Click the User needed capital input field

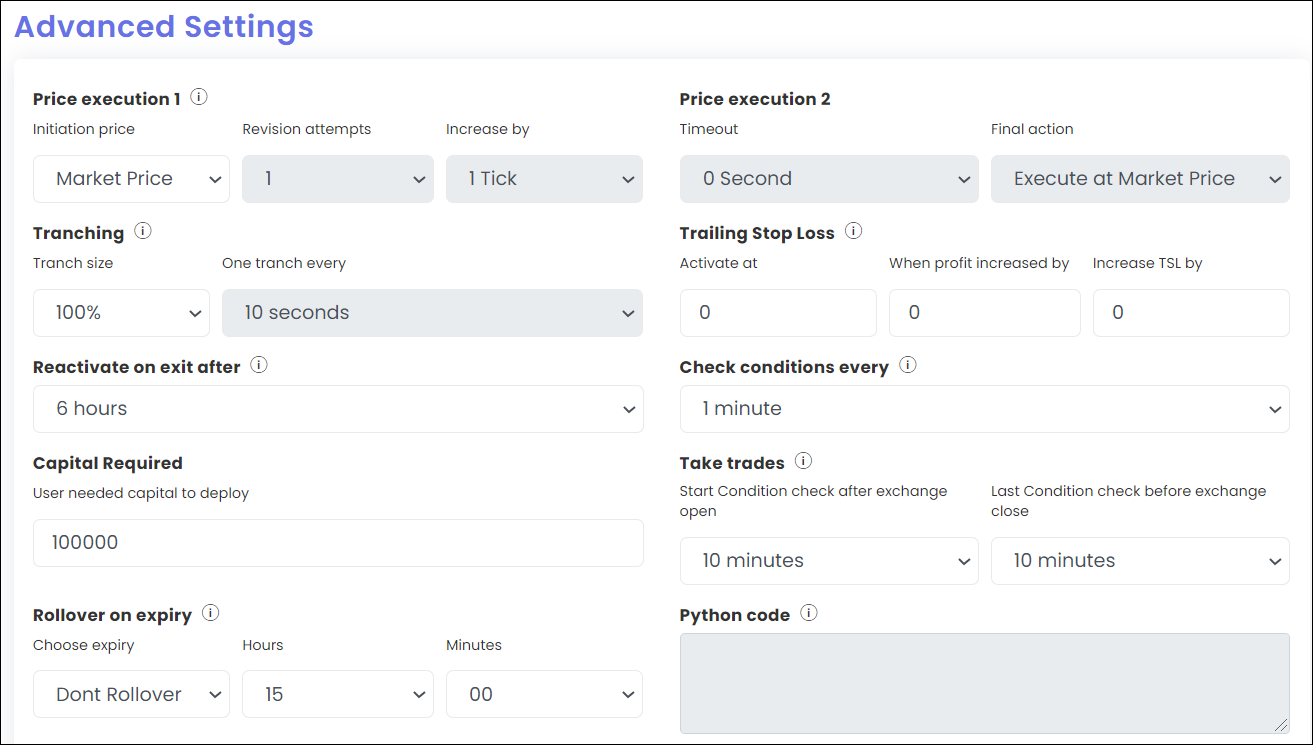(x=338, y=543)
